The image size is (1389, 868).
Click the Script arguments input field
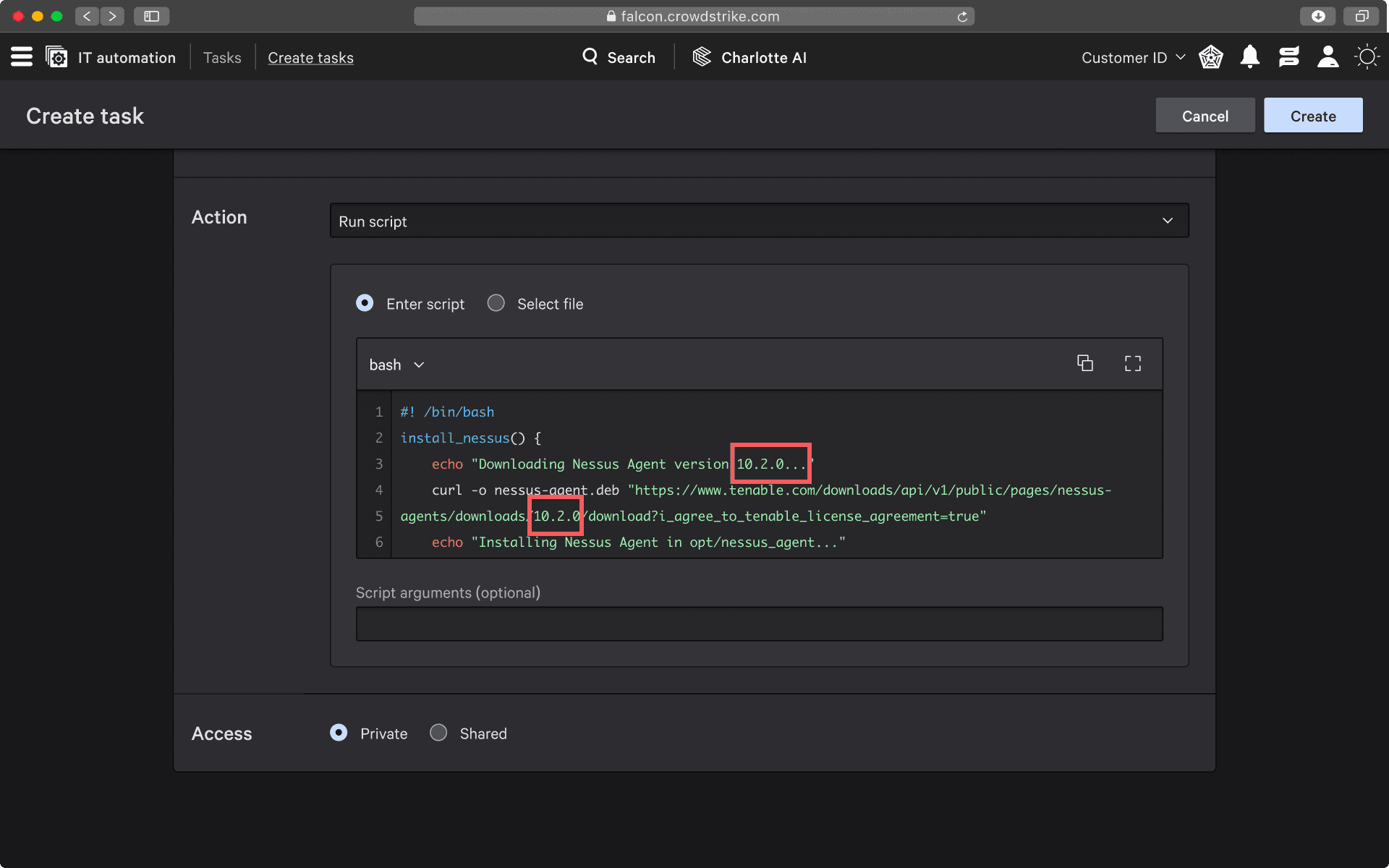tap(759, 624)
